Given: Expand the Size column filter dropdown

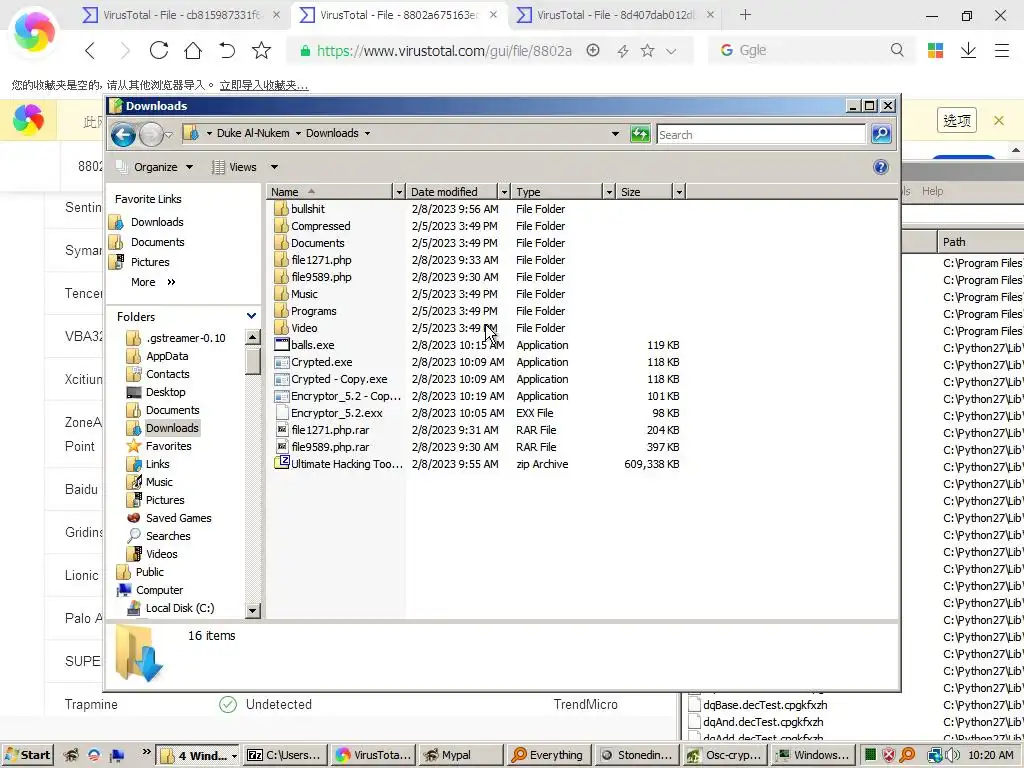Looking at the screenshot, I should [679, 192].
